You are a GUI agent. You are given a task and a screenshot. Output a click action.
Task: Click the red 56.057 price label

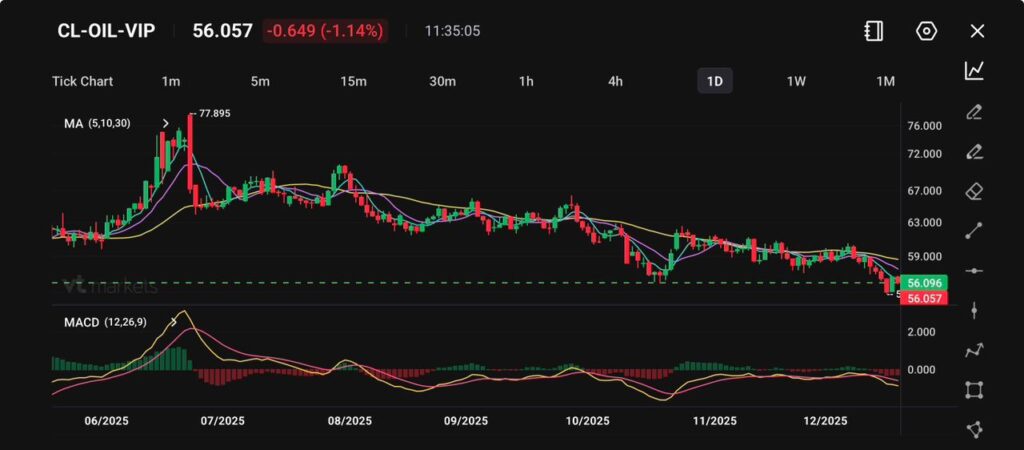[x=924, y=298]
